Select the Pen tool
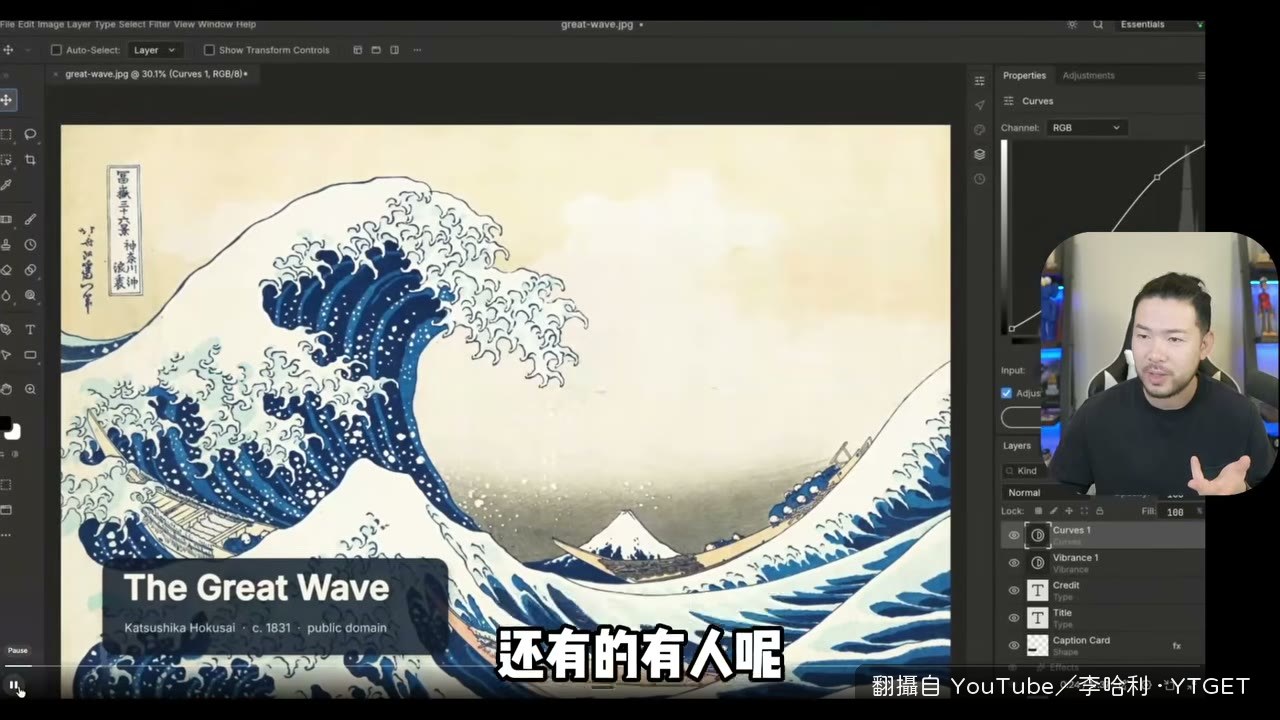This screenshot has width=1280, height=720. click(6, 329)
